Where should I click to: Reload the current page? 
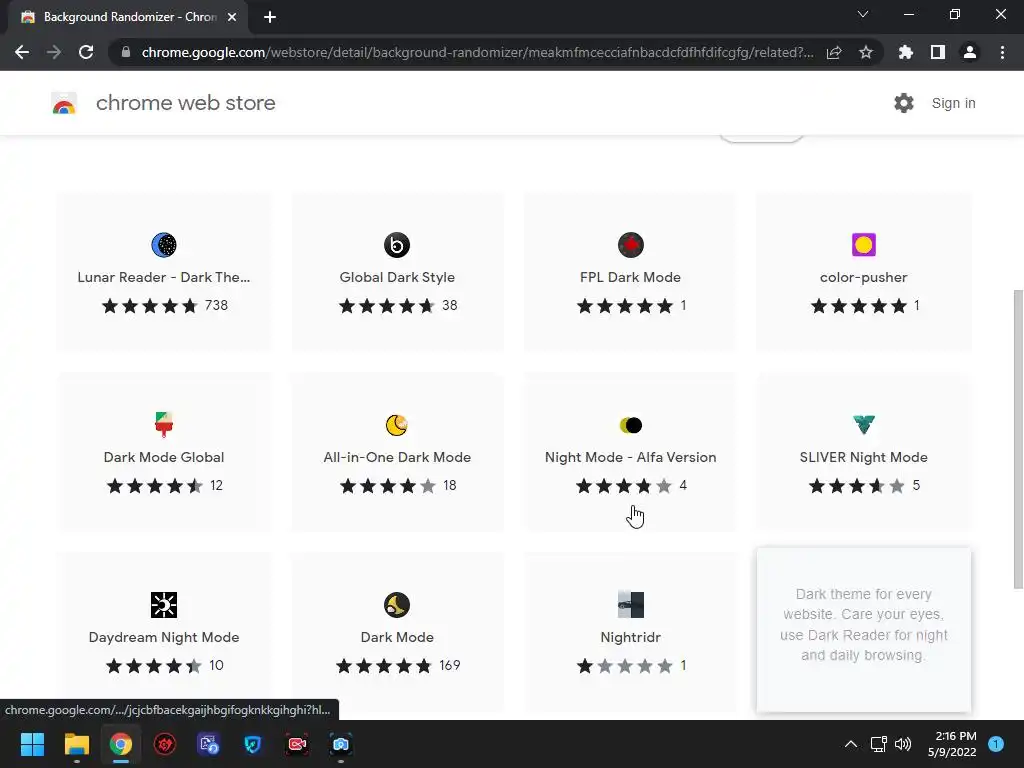point(86,52)
